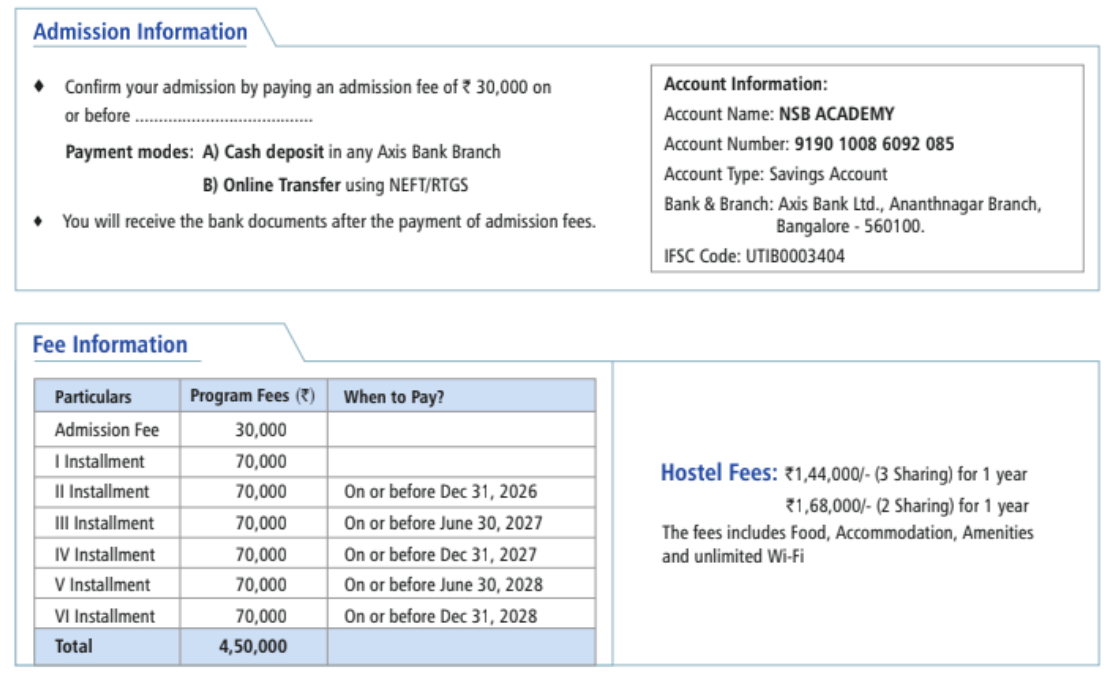The width and height of the screenshot is (1107, 678).
Task: Click the IFSC Code UTIB0003404
Action: 794,256
